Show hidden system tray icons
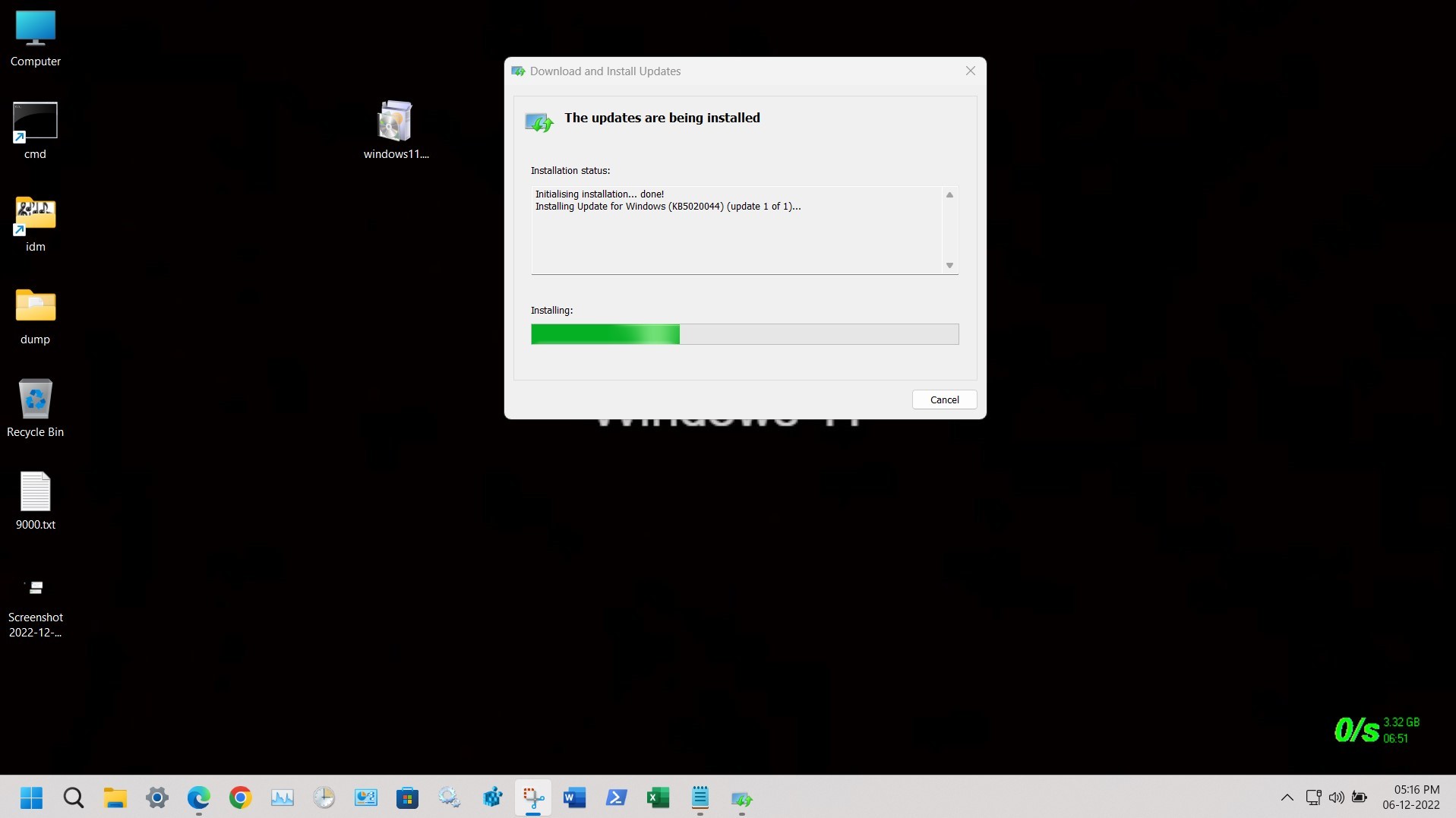The height and width of the screenshot is (818, 1456). [x=1287, y=797]
